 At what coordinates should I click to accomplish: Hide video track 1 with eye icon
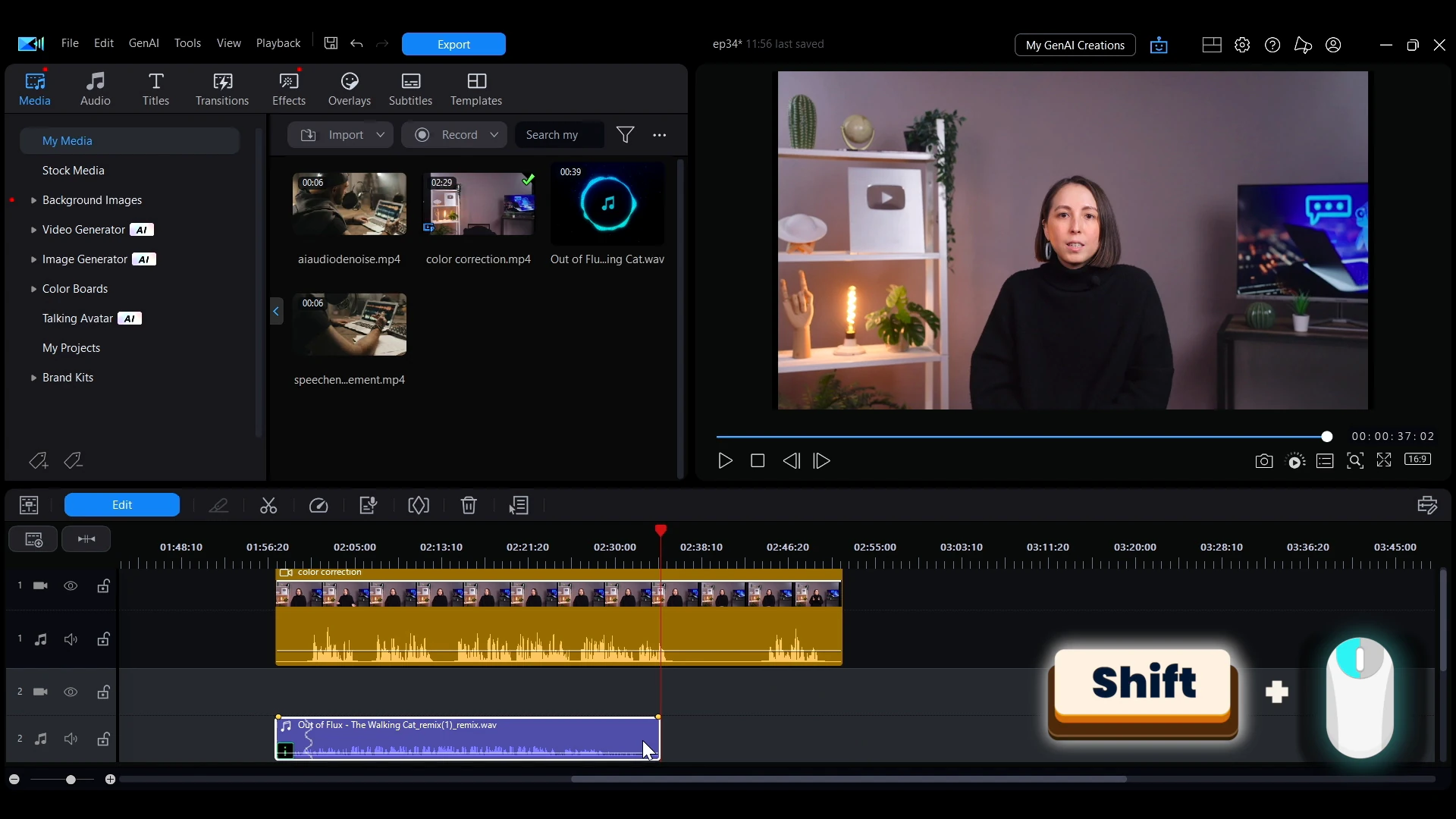click(71, 586)
